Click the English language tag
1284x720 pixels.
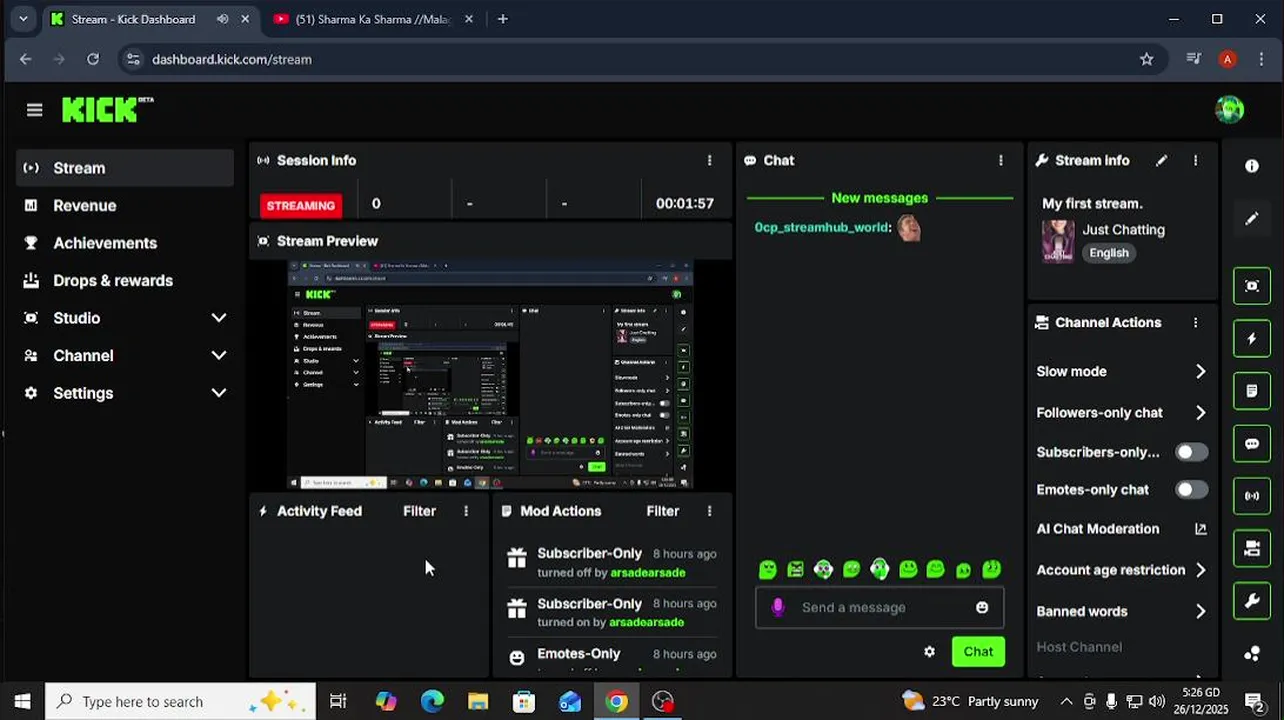point(1109,253)
